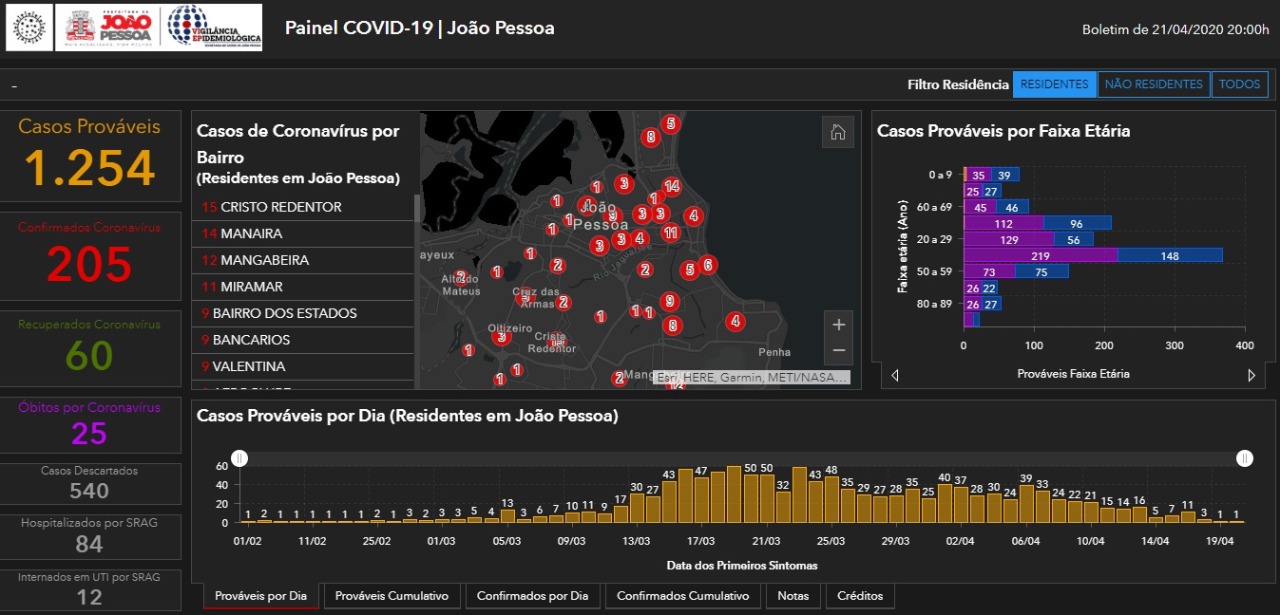Switch to Confirmados por Dia tab
Image resolution: width=1280 pixels, height=615 pixels.
click(x=533, y=596)
